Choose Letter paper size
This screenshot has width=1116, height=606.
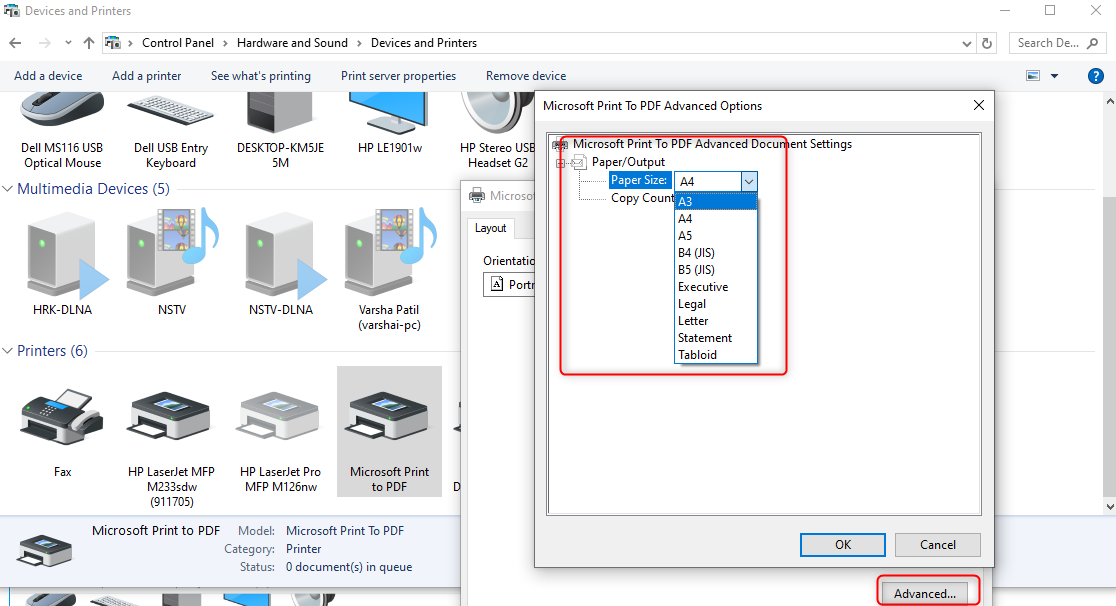(715, 321)
